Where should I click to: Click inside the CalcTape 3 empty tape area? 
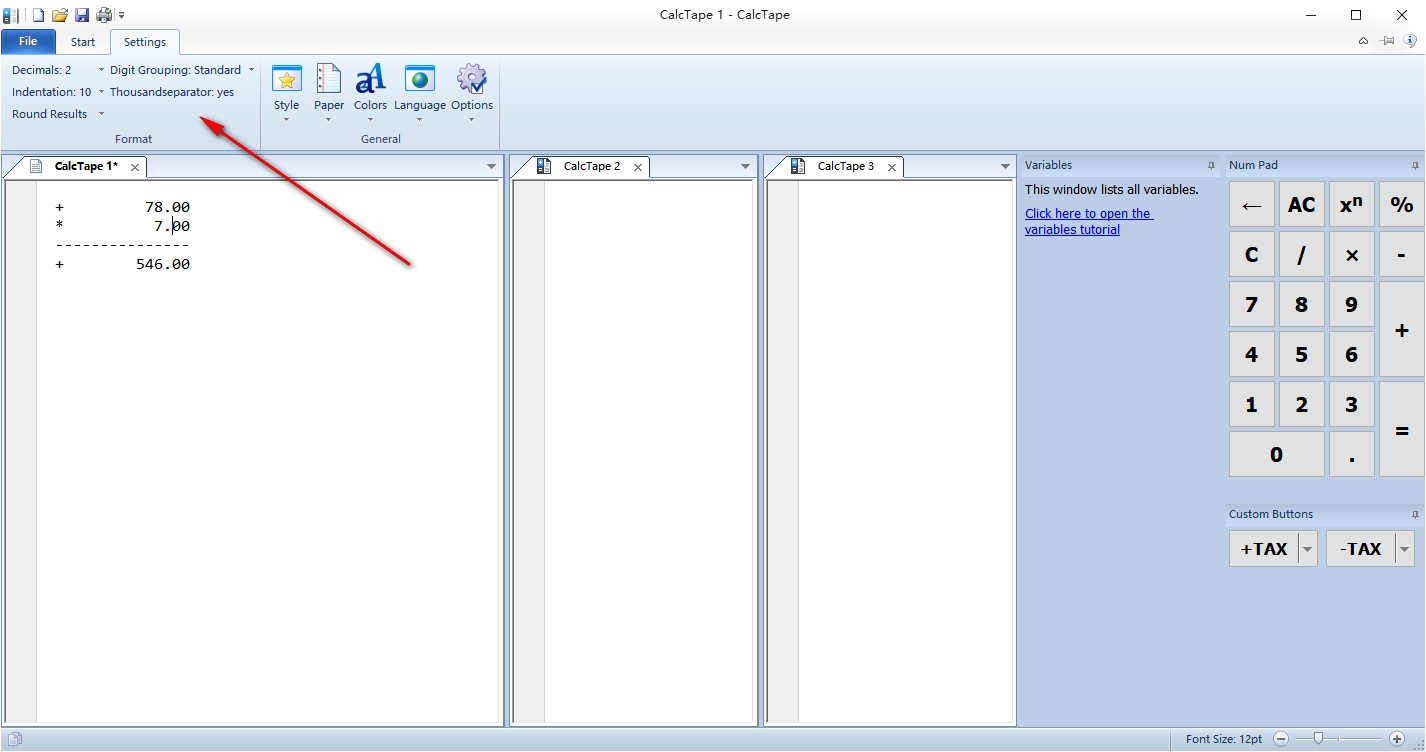[906, 451]
